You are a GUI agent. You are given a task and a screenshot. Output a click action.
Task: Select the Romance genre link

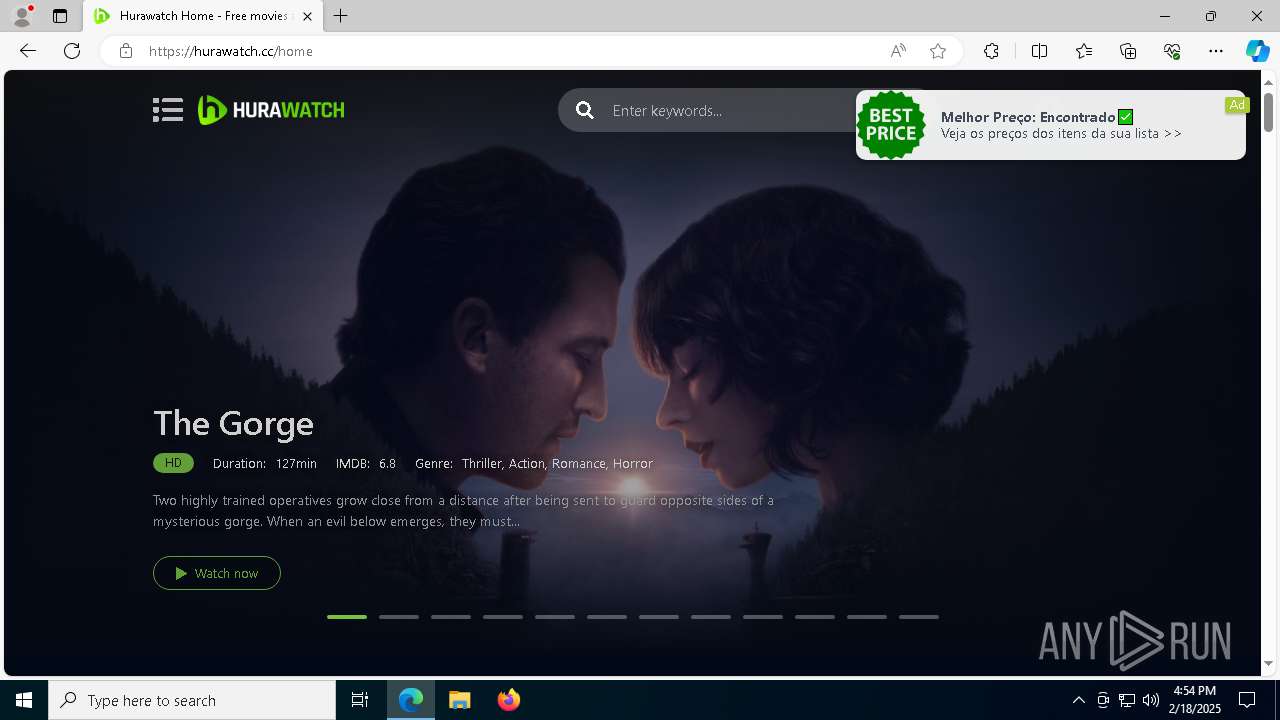pyautogui.click(x=579, y=463)
